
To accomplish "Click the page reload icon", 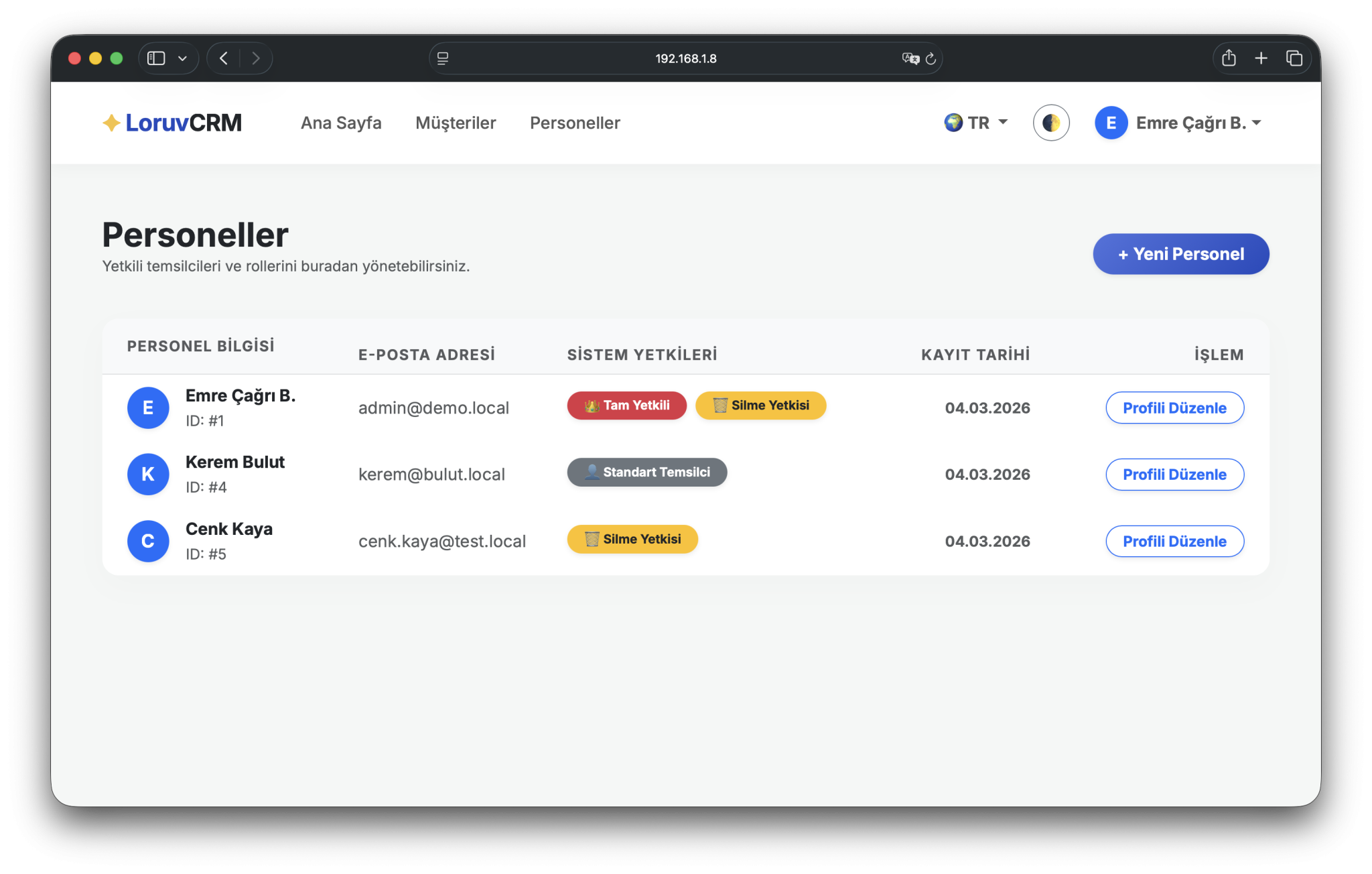I will coord(931,59).
